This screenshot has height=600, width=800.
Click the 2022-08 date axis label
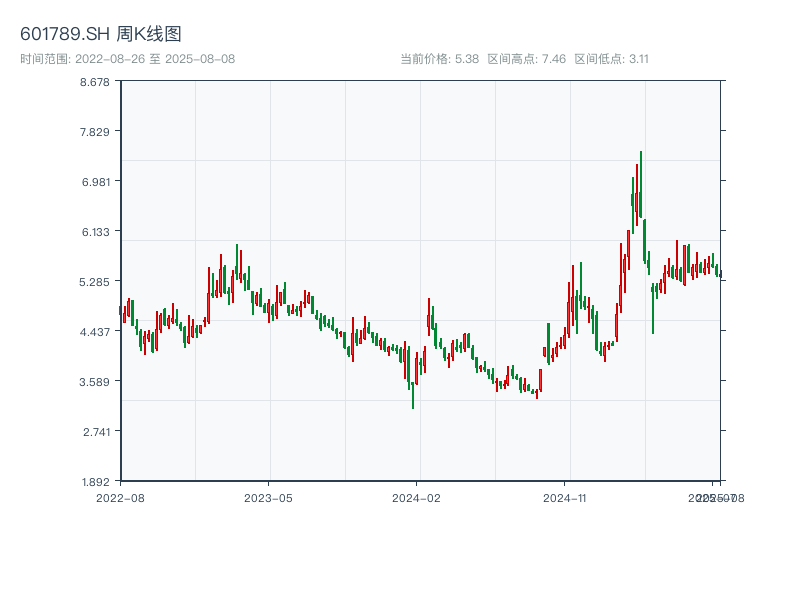pyautogui.click(x=120, y=497)
